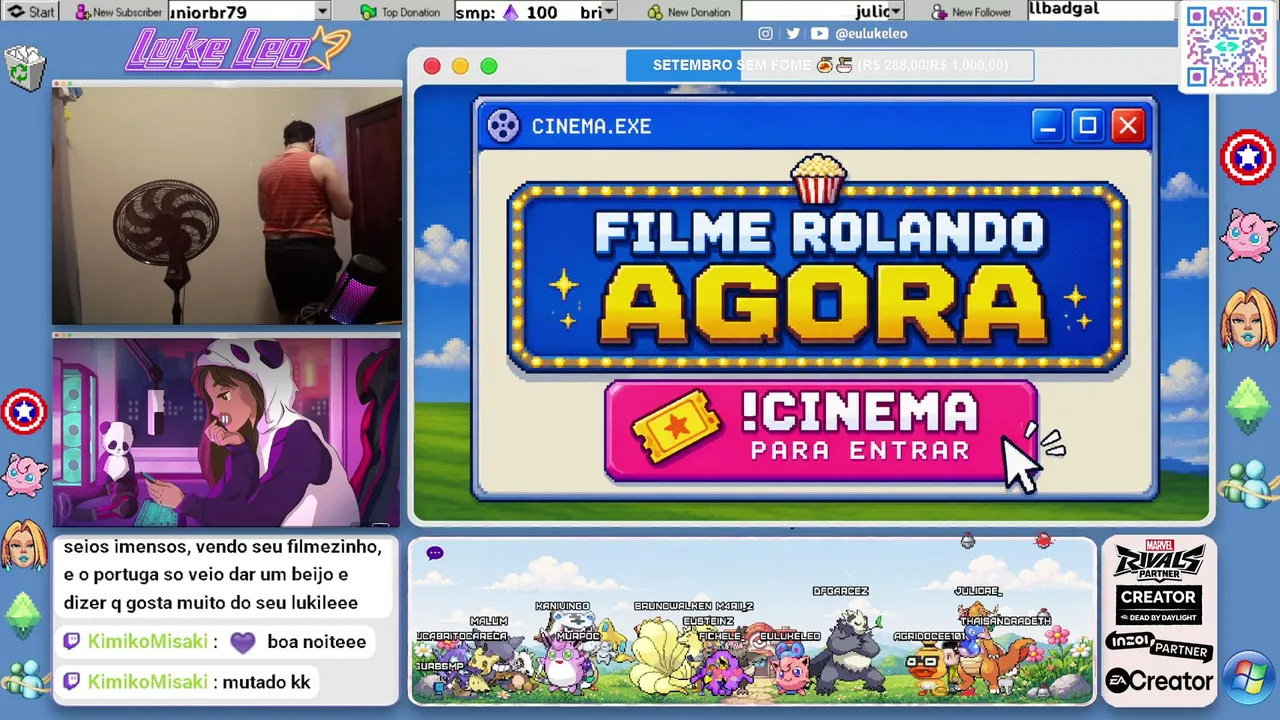Click the yellow dot on the outer window
Image resolution: width=1280 pixels, height=720 pixels.
(460, 66)
